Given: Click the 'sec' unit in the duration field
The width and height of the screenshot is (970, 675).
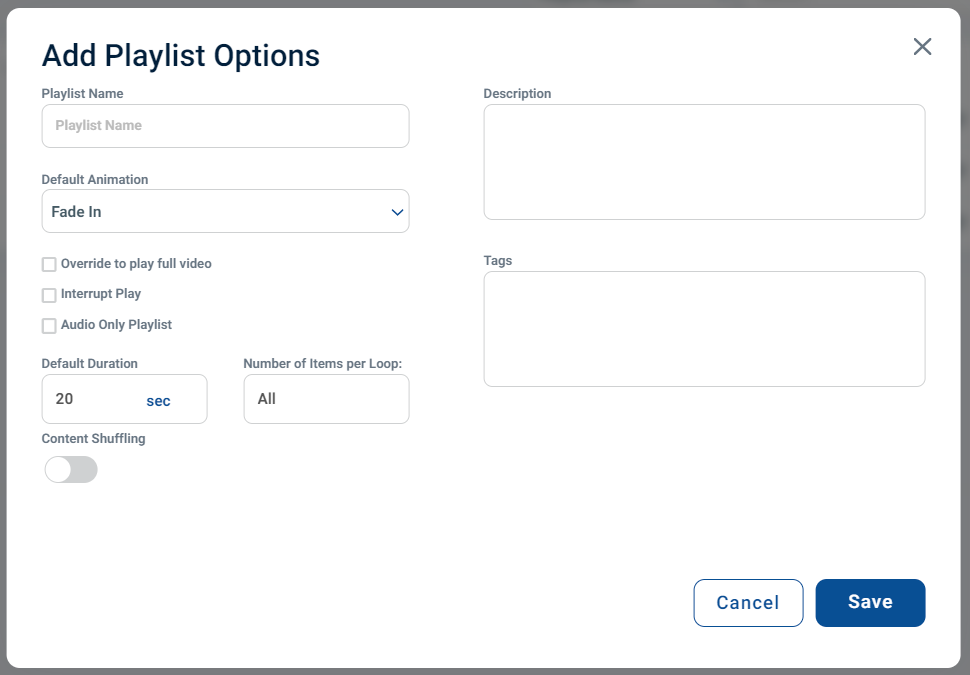Looking at the screenshot, I should tap(158, 401).
